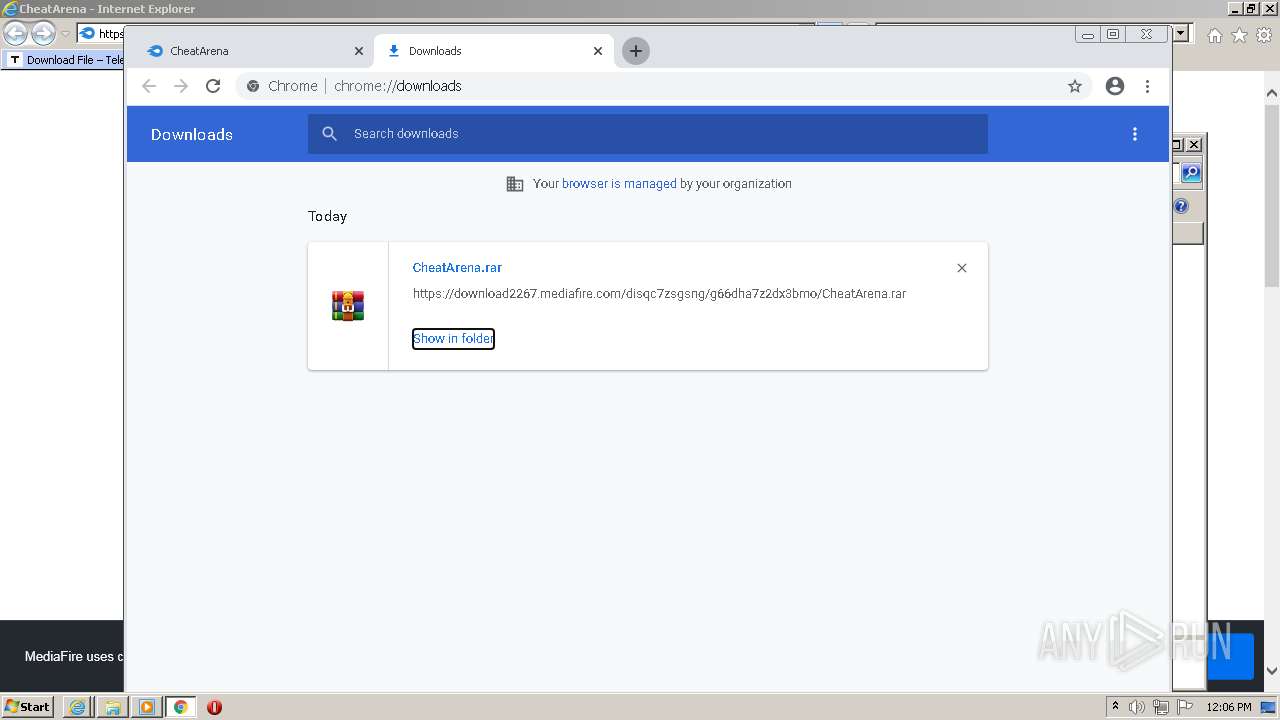
Task: Click the red security icon in taskbar
Action: click(214, 707)
